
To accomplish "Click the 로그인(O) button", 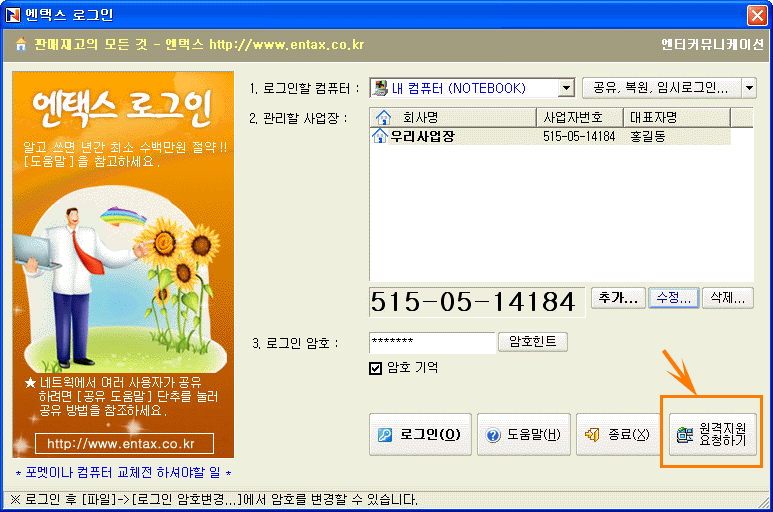I will point(420,435).
